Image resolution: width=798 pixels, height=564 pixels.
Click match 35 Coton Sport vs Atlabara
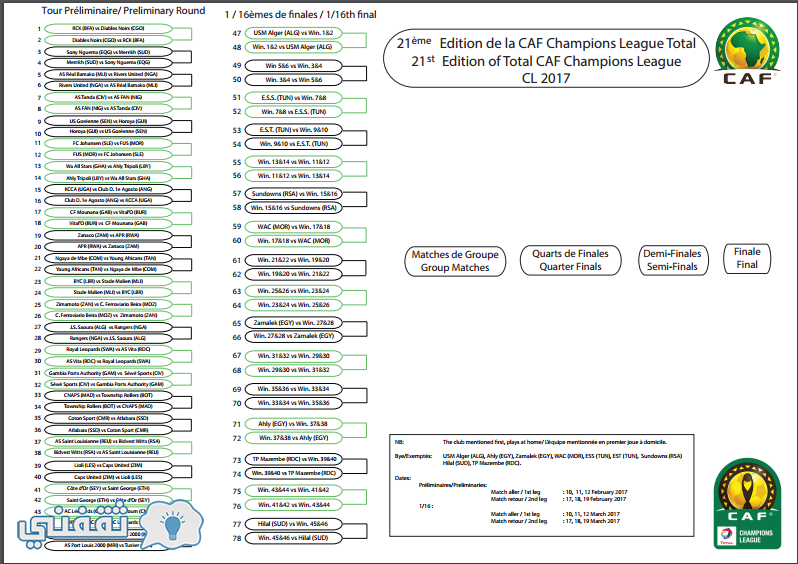108,418
